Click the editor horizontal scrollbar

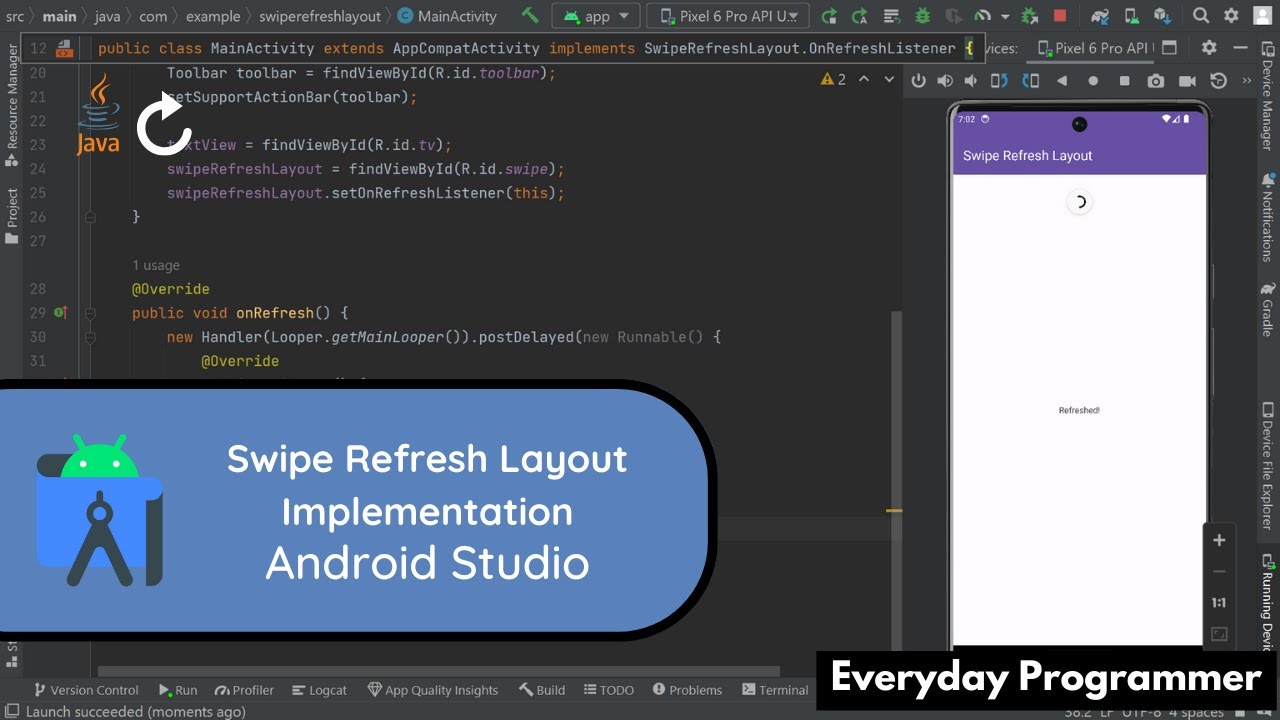pos(438,672)
